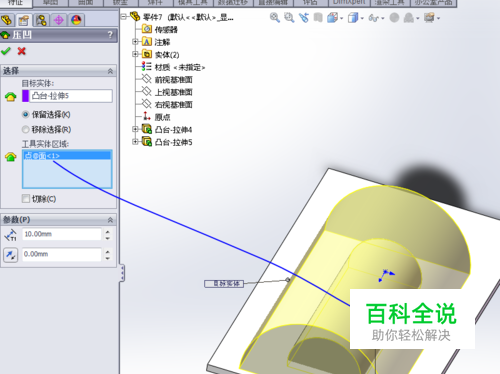The height and width of the screenshot is (374, 500).
Task: Open the display style dropdown arrow
Action: (362, 18)
